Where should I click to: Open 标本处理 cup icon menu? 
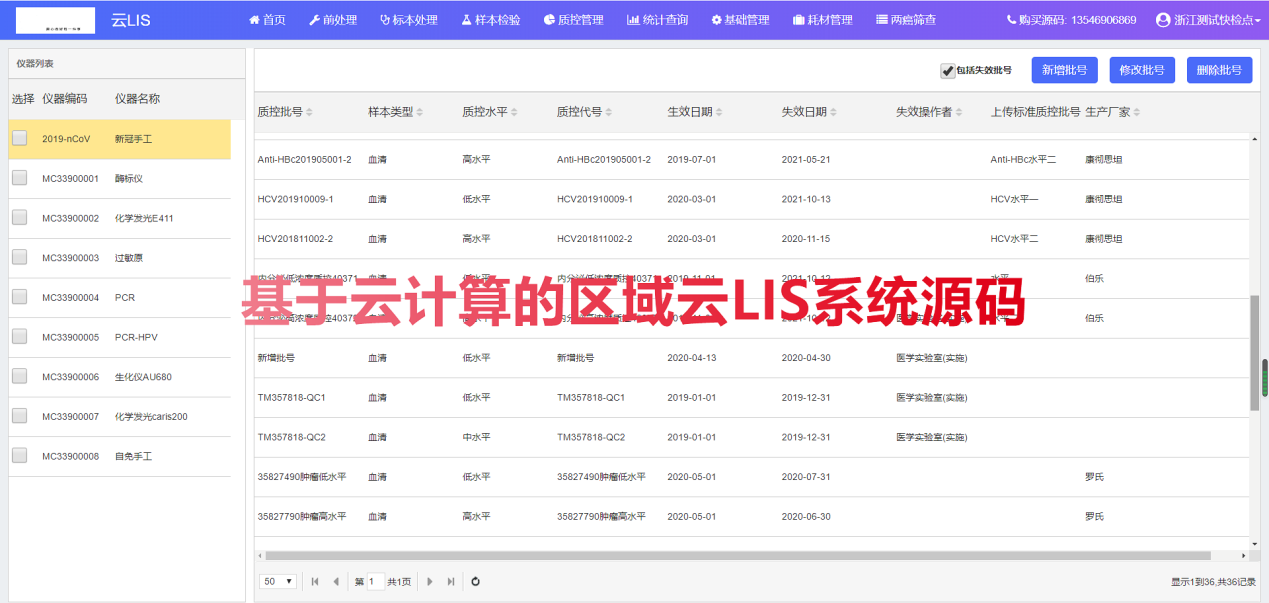[x=409, y=20]
